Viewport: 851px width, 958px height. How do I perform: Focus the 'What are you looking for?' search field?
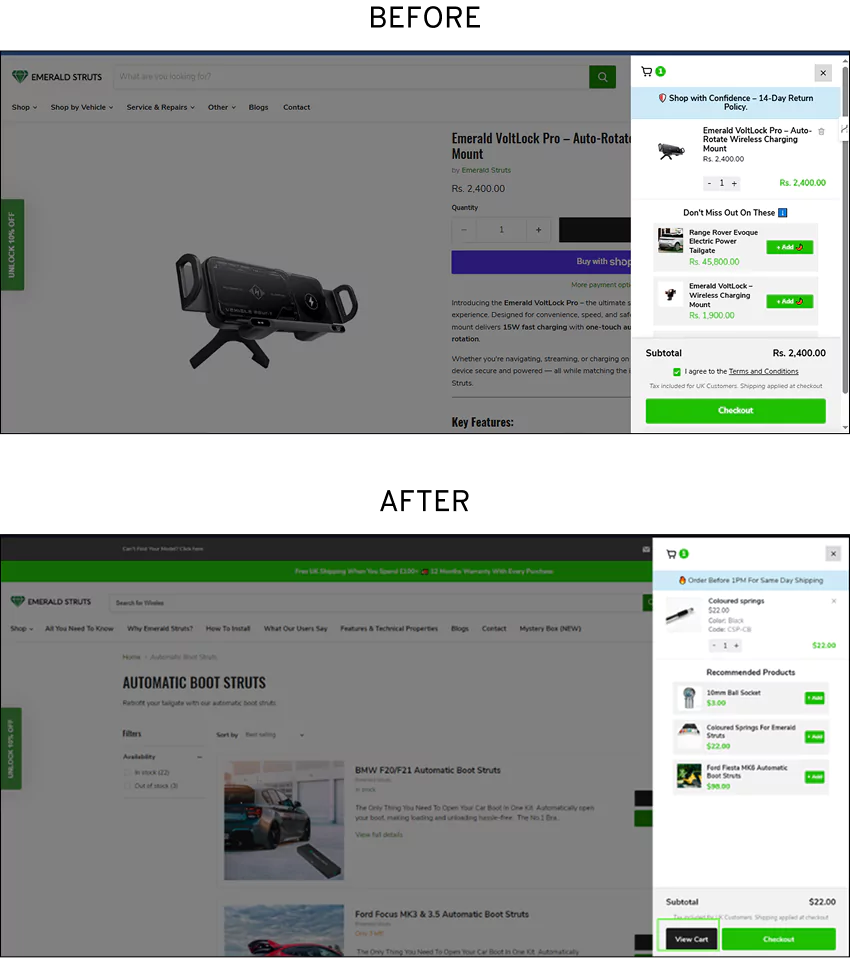tap(350, 77)
